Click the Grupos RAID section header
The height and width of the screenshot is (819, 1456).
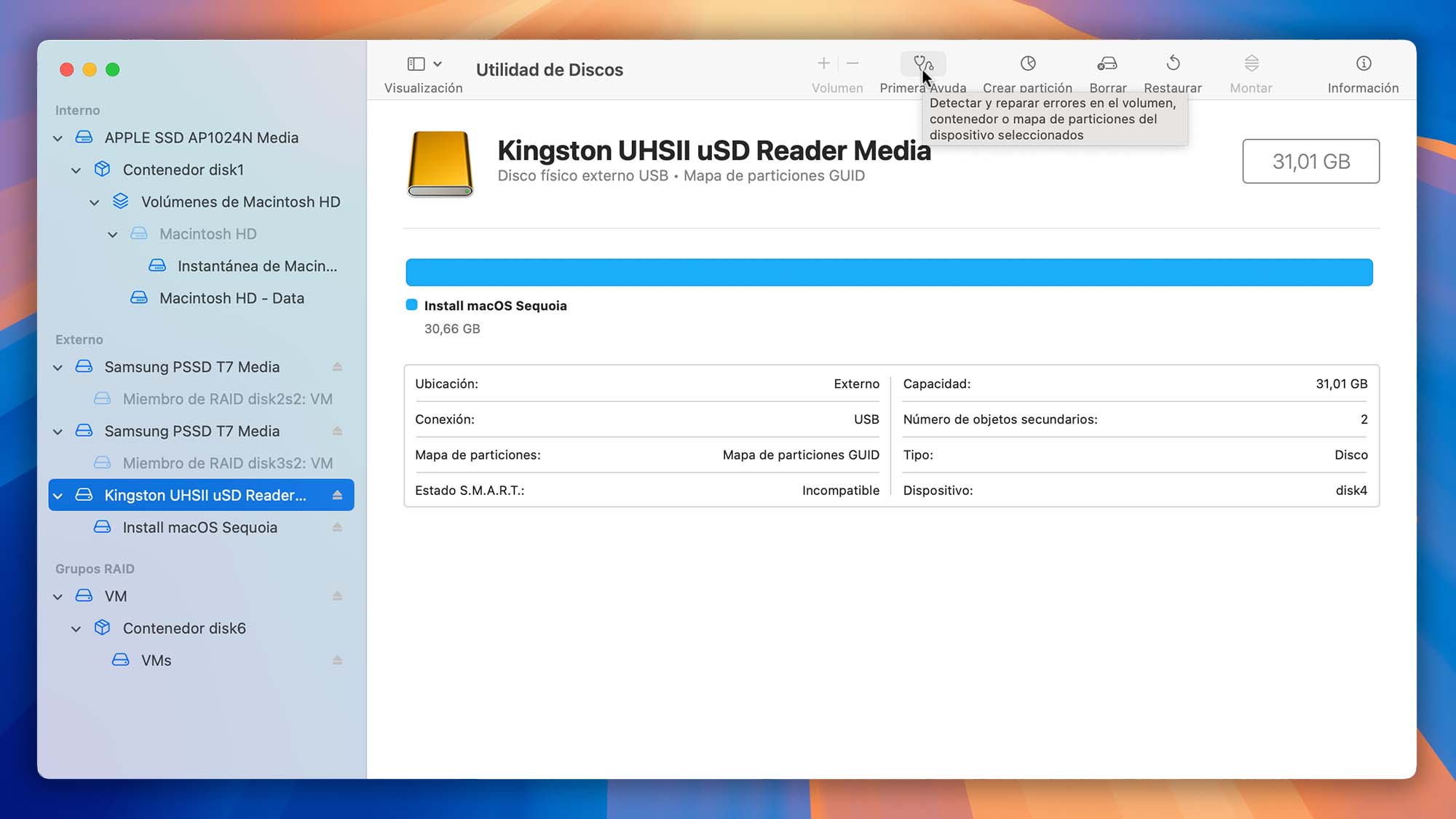[95, 569]
